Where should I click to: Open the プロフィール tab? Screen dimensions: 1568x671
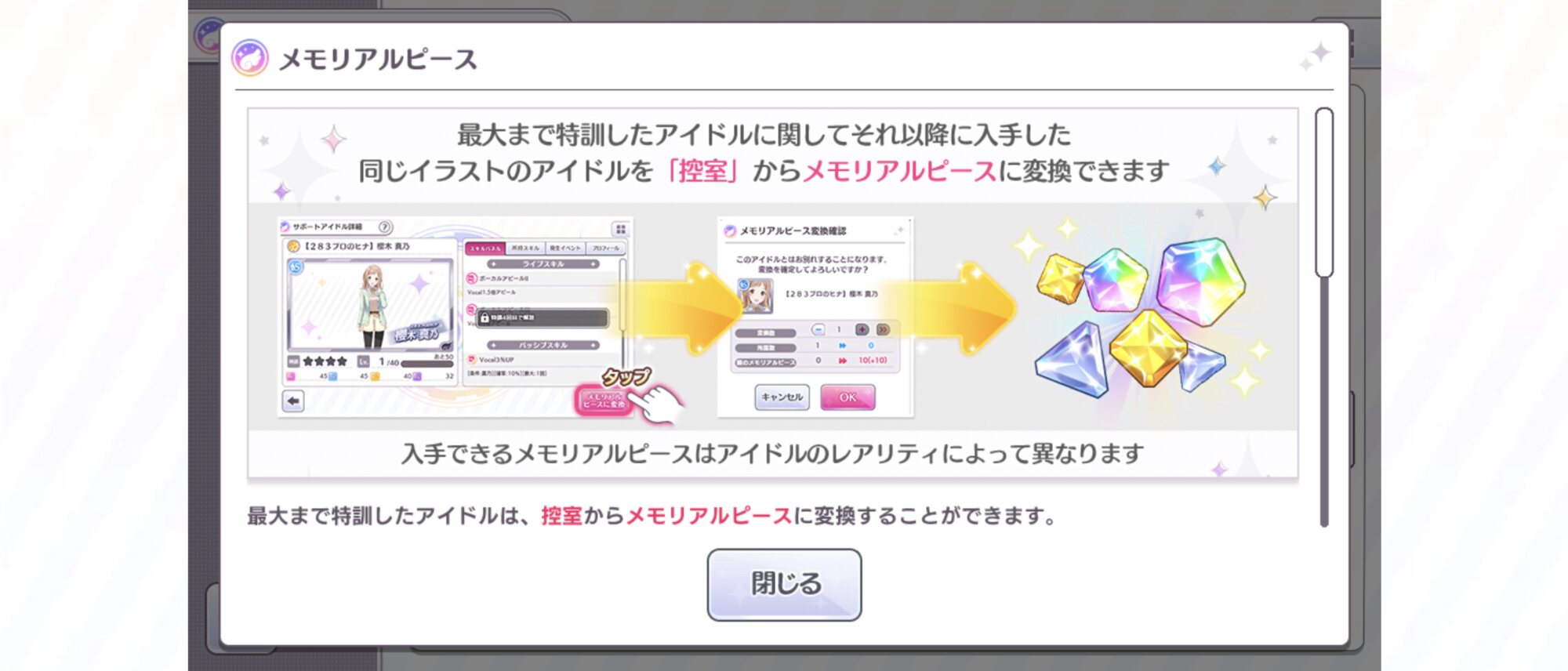(x=605, y=248)
